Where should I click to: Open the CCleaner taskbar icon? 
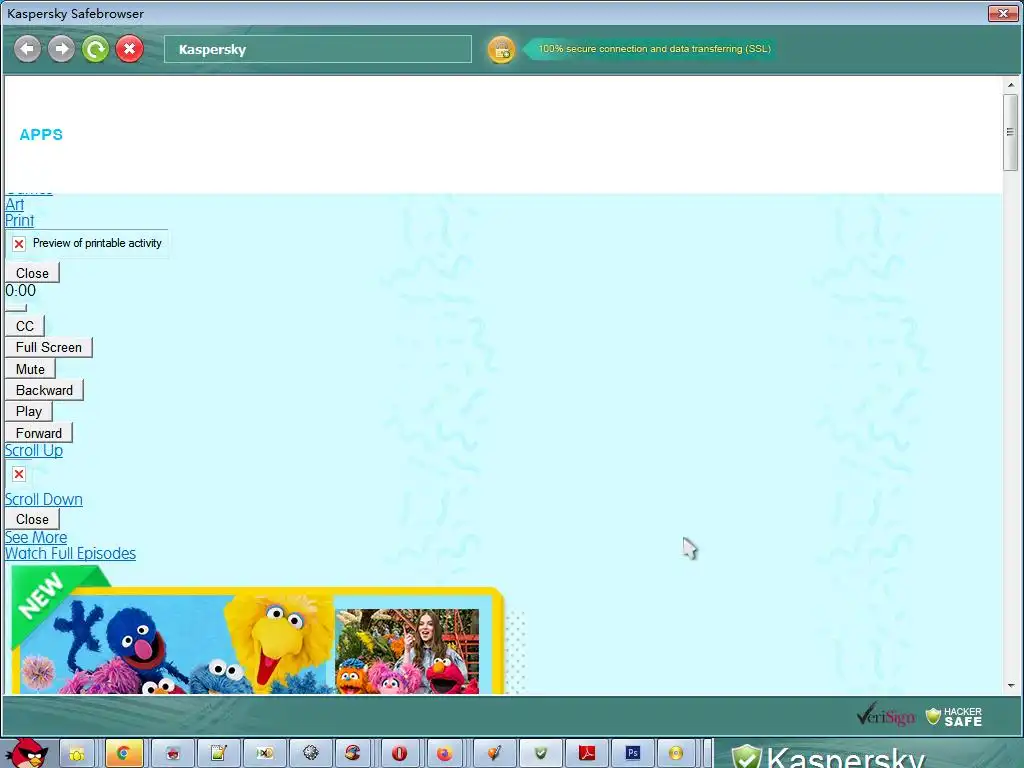[353, 754]
